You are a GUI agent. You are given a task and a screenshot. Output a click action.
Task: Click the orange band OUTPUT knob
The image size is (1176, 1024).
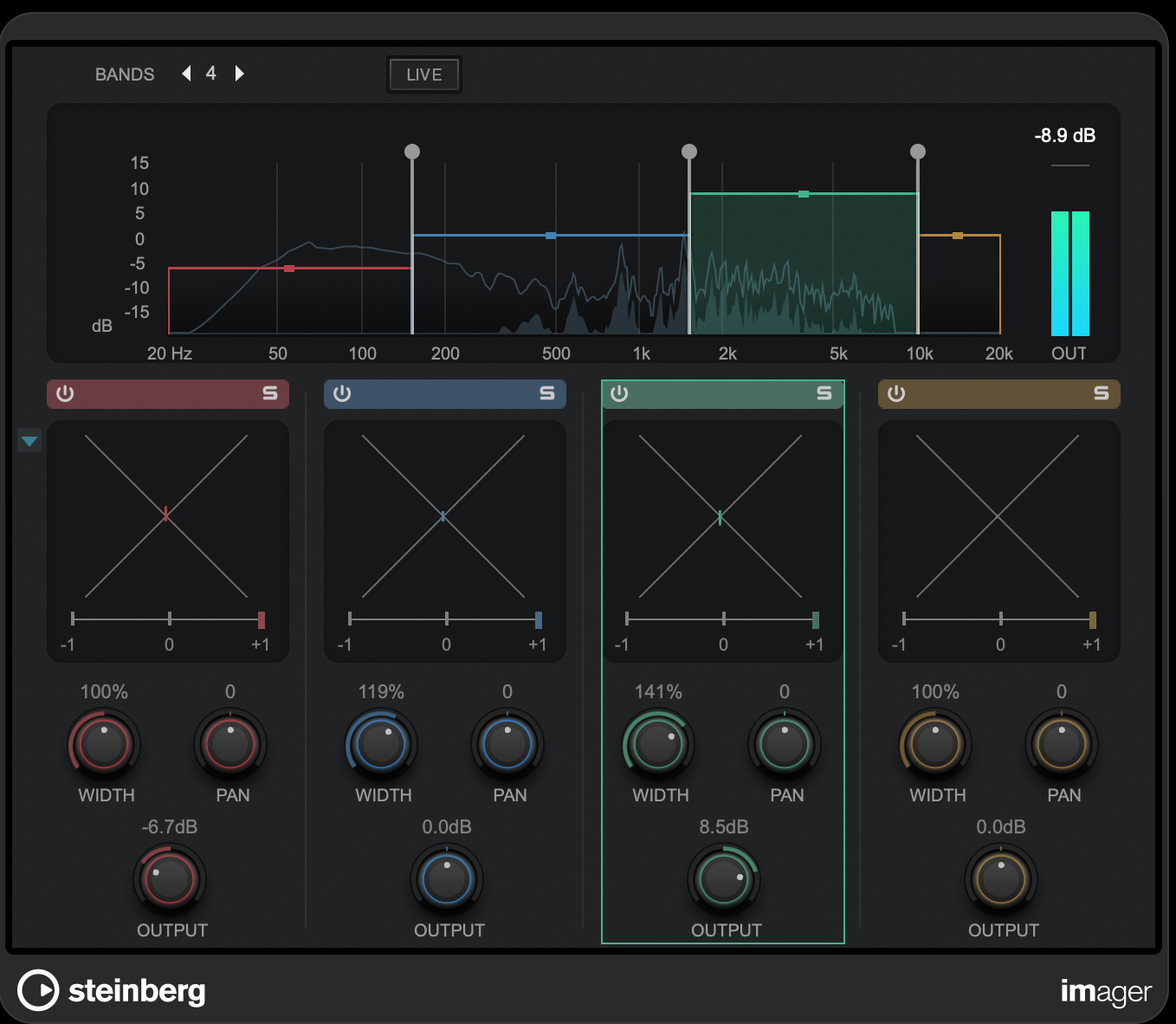[x=1001, y=879]
